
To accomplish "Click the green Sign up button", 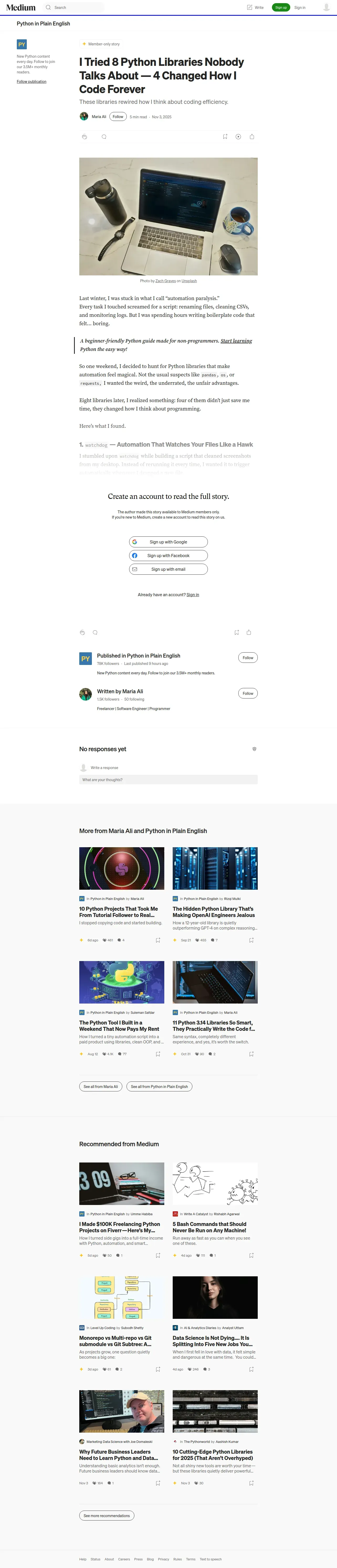I will (x=281, y=7).
